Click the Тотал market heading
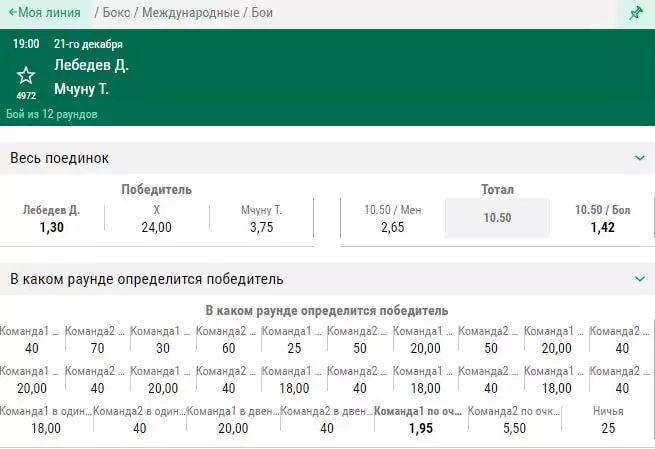 497,190
